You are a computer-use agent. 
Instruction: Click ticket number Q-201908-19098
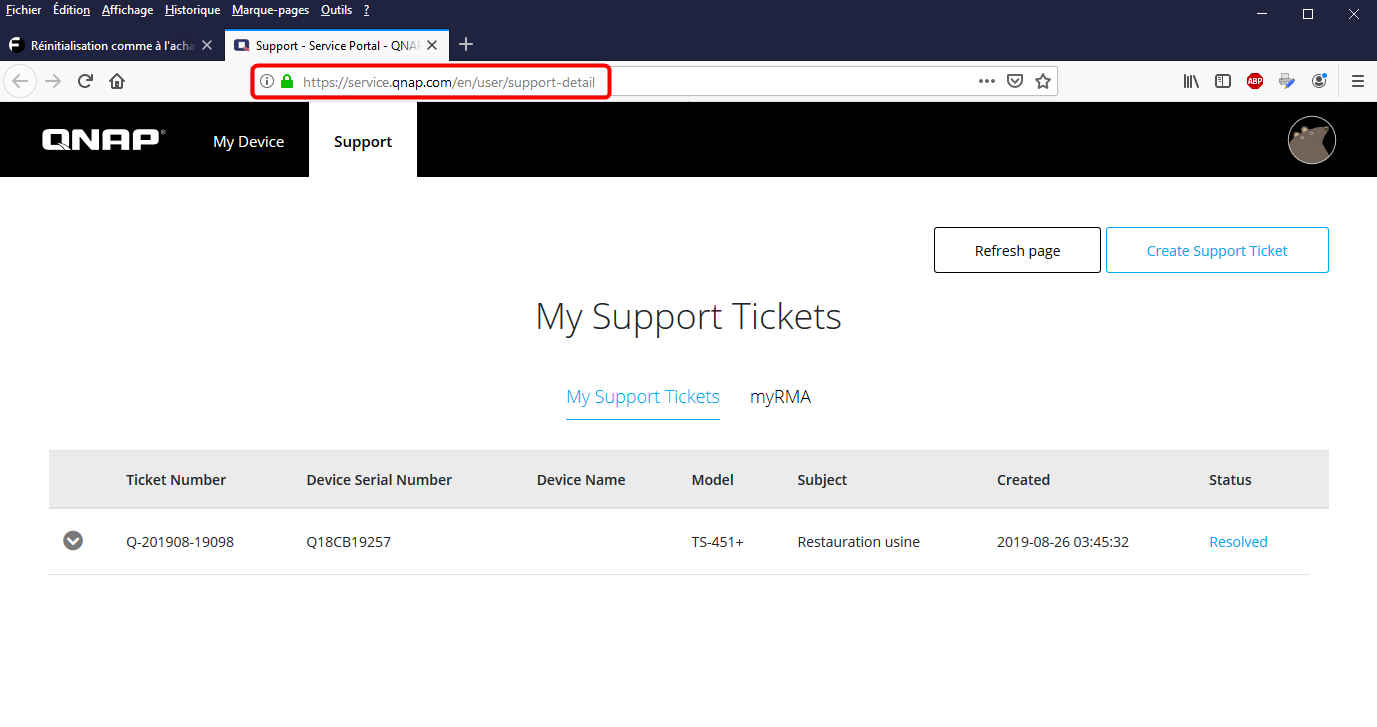(180, 542)
